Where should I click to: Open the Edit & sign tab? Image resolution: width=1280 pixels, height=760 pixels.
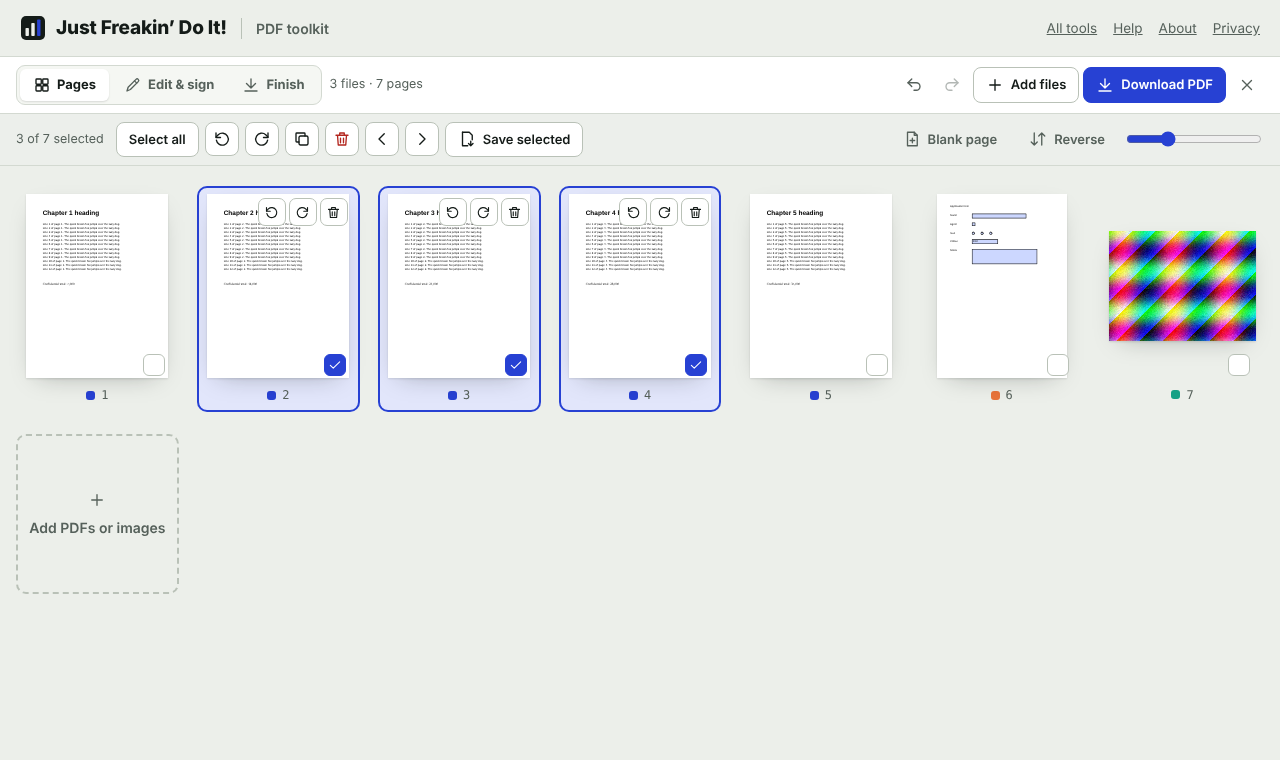(170, 85)
